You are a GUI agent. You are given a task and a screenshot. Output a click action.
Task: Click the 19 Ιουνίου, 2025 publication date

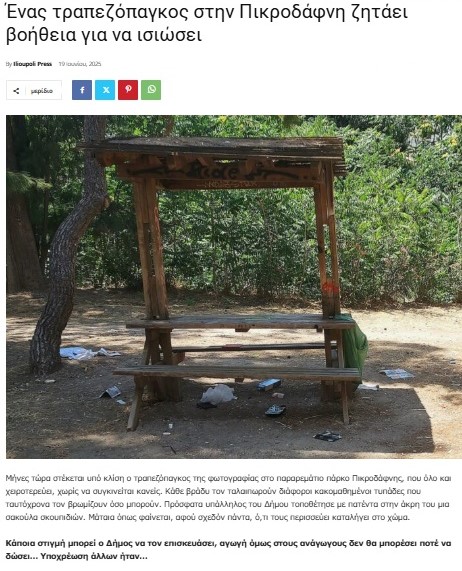tap(80, 64)
